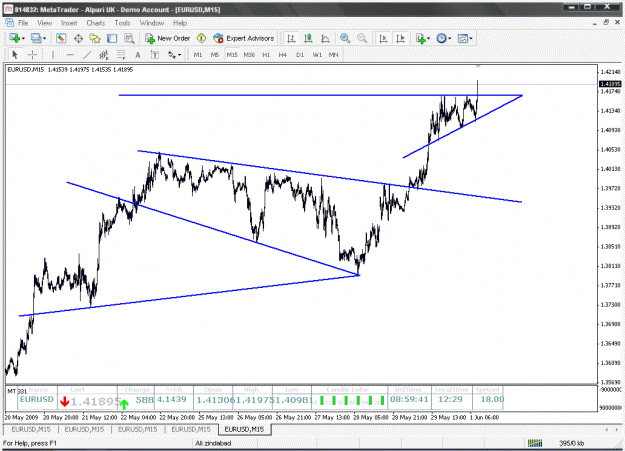Viewport: 625px width, 451px height.
Task: Switch timeframe to M1
Action: (x=198, y=55)
